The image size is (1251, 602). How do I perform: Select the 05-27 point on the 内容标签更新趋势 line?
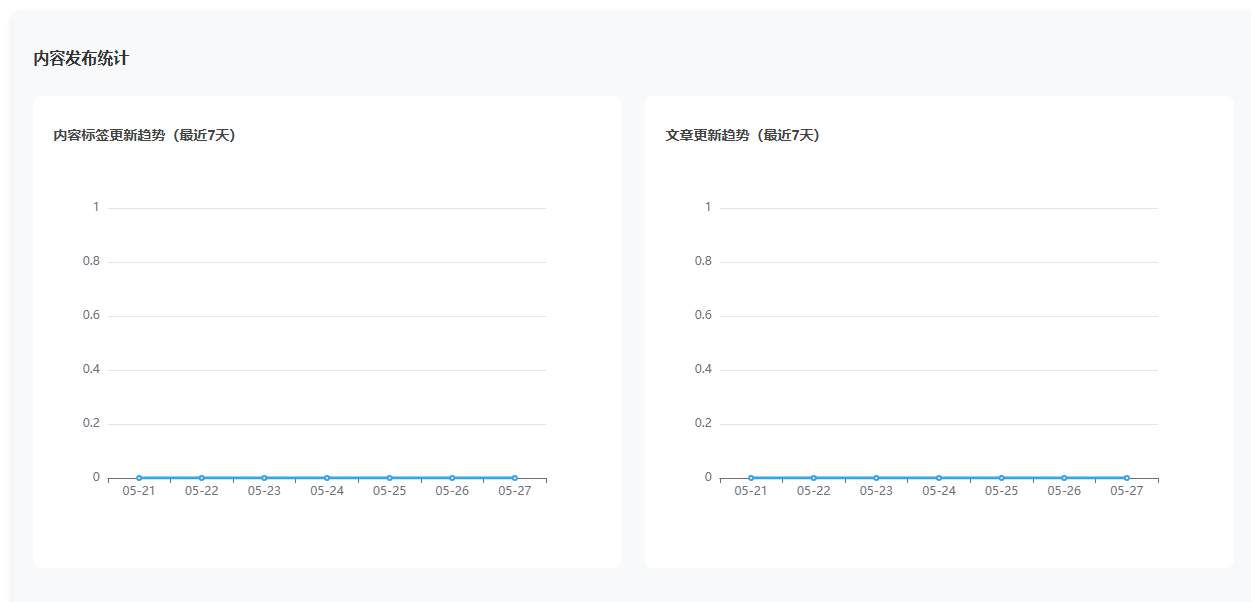coord(515,478)
